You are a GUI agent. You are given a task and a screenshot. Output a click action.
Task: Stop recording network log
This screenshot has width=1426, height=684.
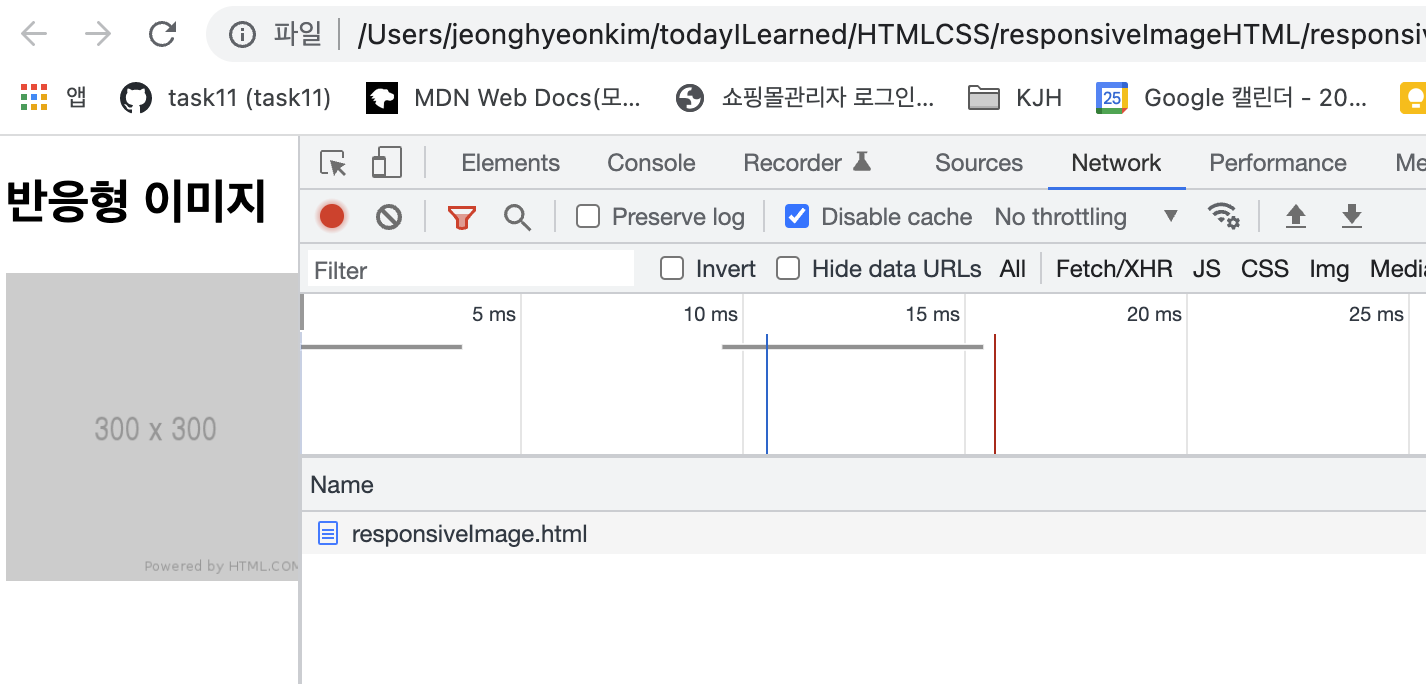click(x=332, y=216)
